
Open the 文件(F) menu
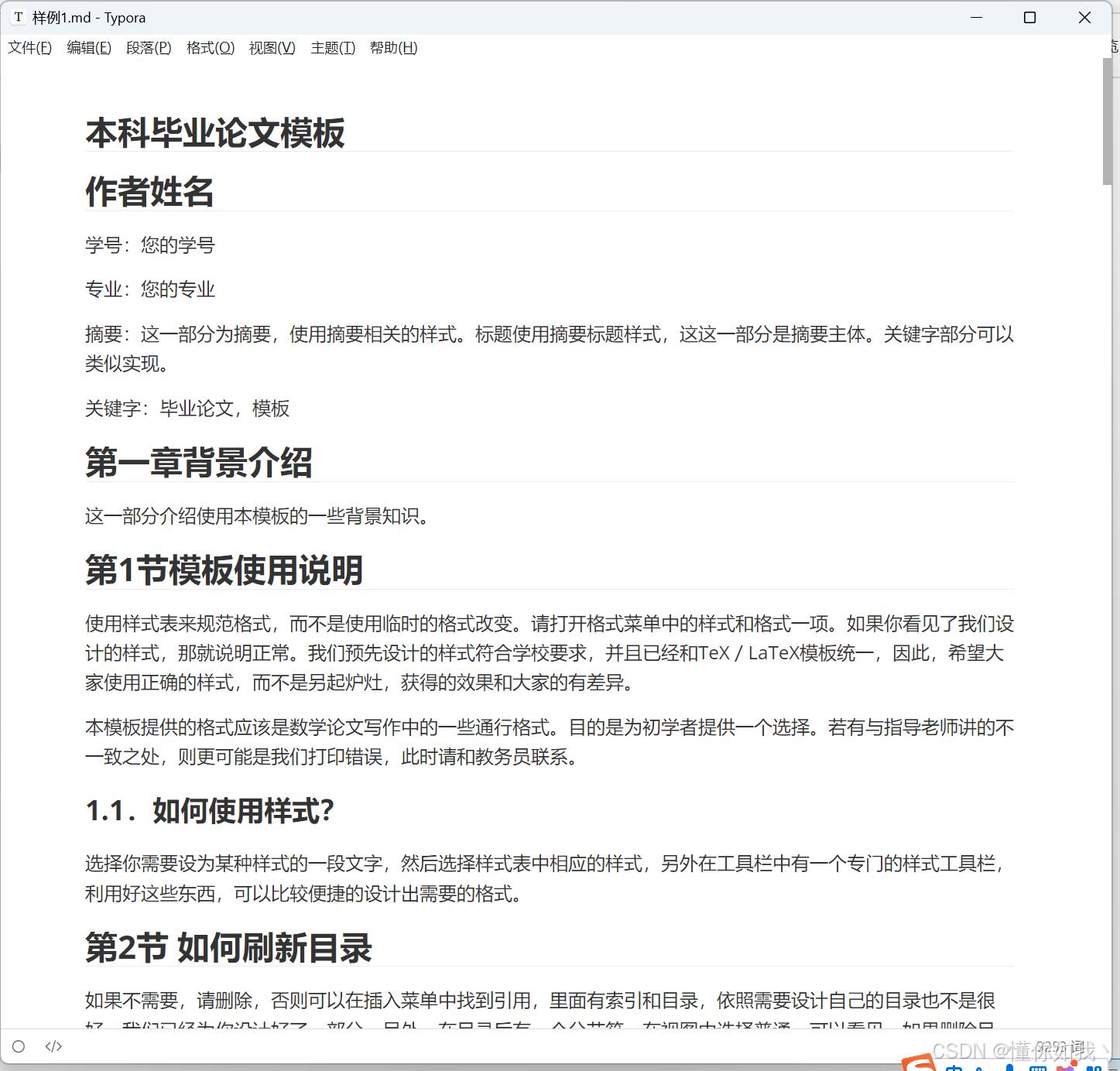pos(30,48)
